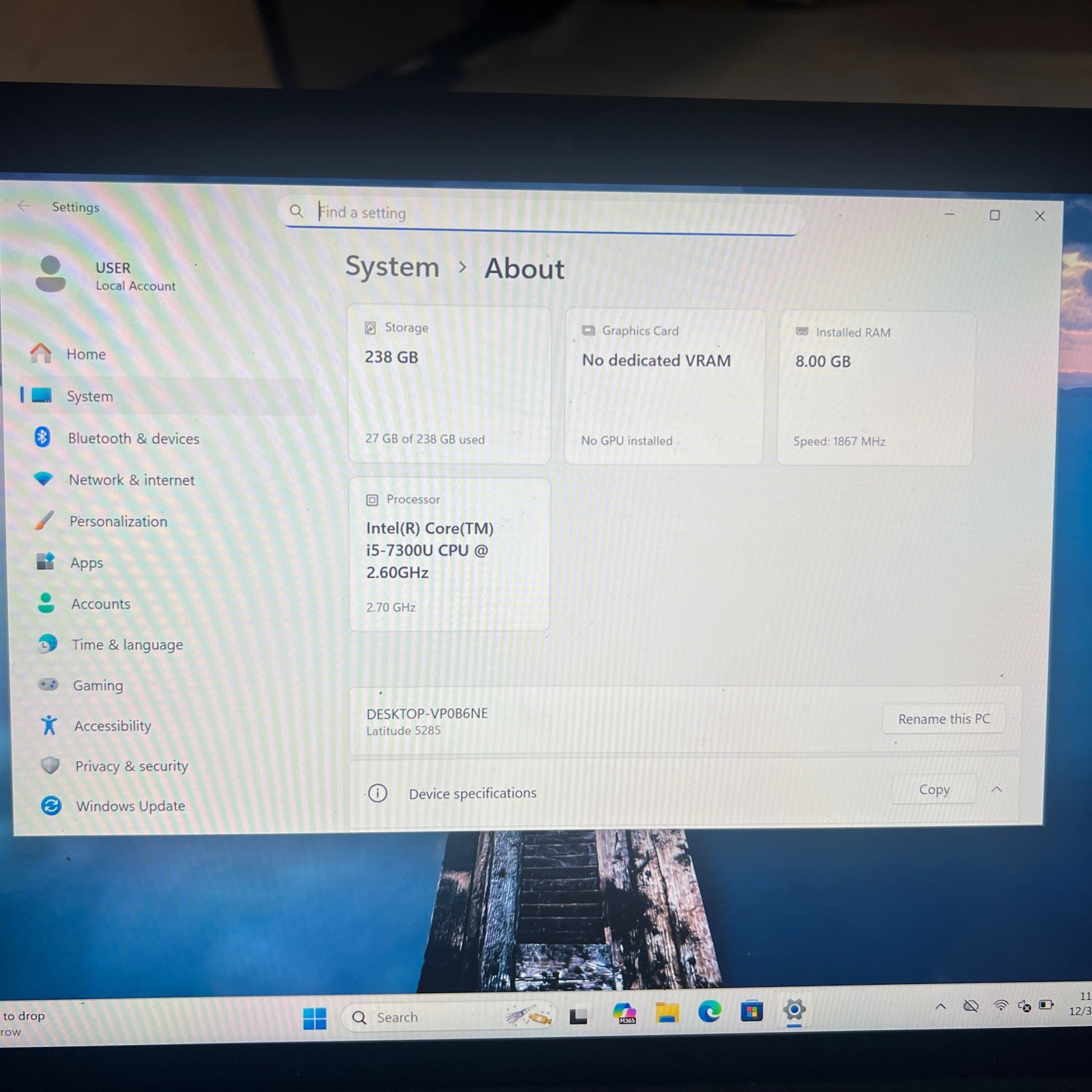Open the Storage card showing 238 GB
Viewport: 1092px width, 1092px height.
click(x=449, y=385)
